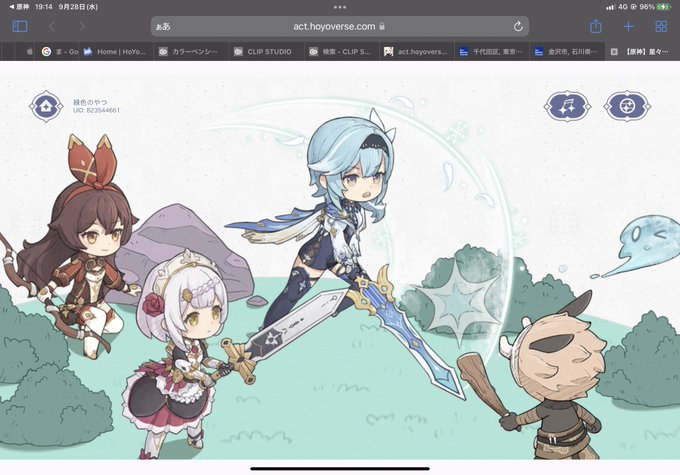Screen dimensions: 680x475
Task: Switch to the カラーペンシ tab
Action: click(x=191, y=51)
